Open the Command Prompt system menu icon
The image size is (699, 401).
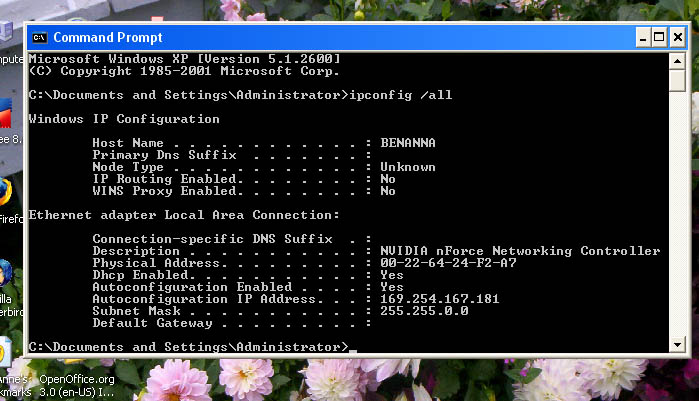pyautogui.click(x=39, y=37)
